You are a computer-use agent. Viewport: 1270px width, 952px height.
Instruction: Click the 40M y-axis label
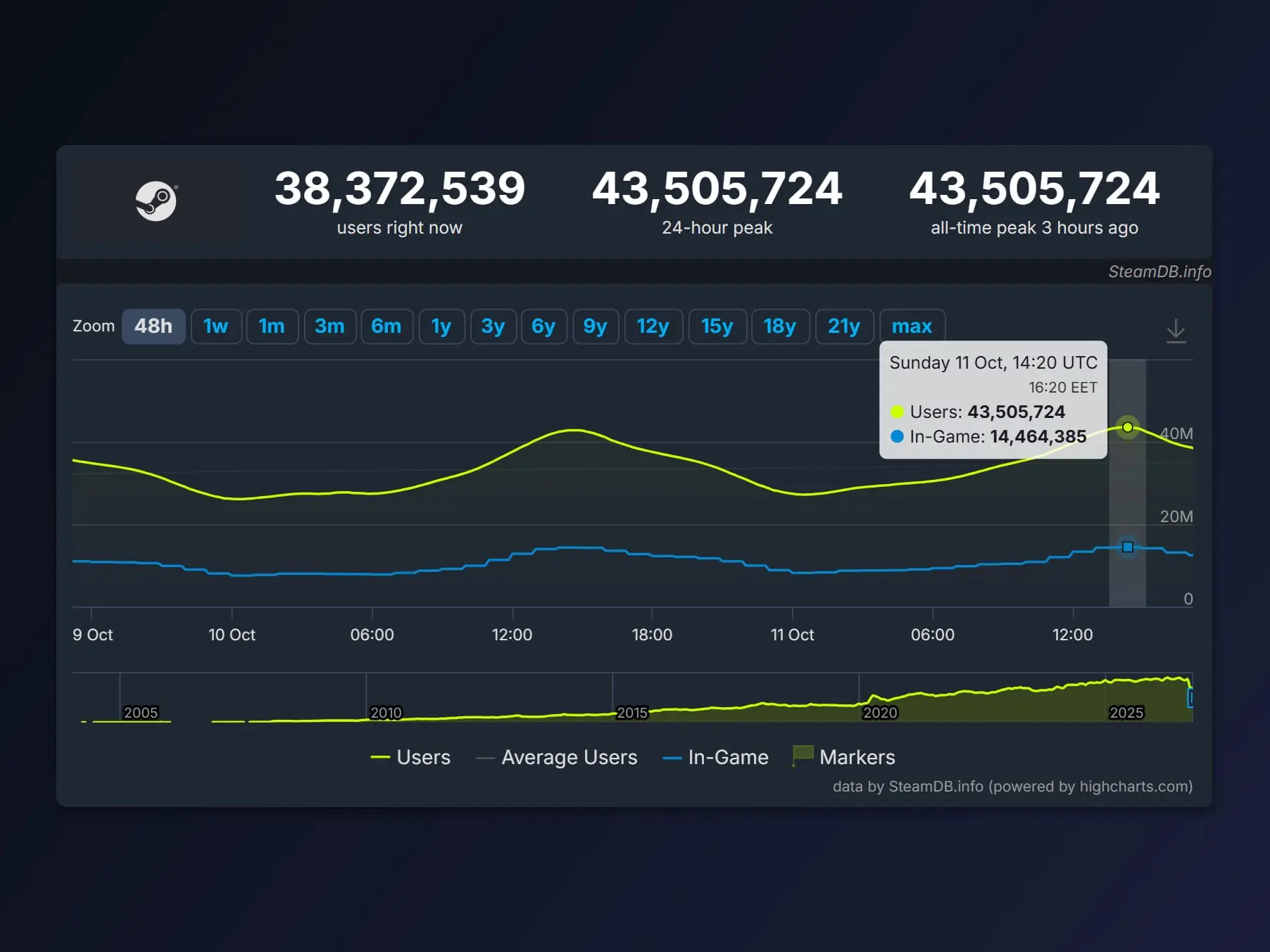click(x=1176, y=433)
